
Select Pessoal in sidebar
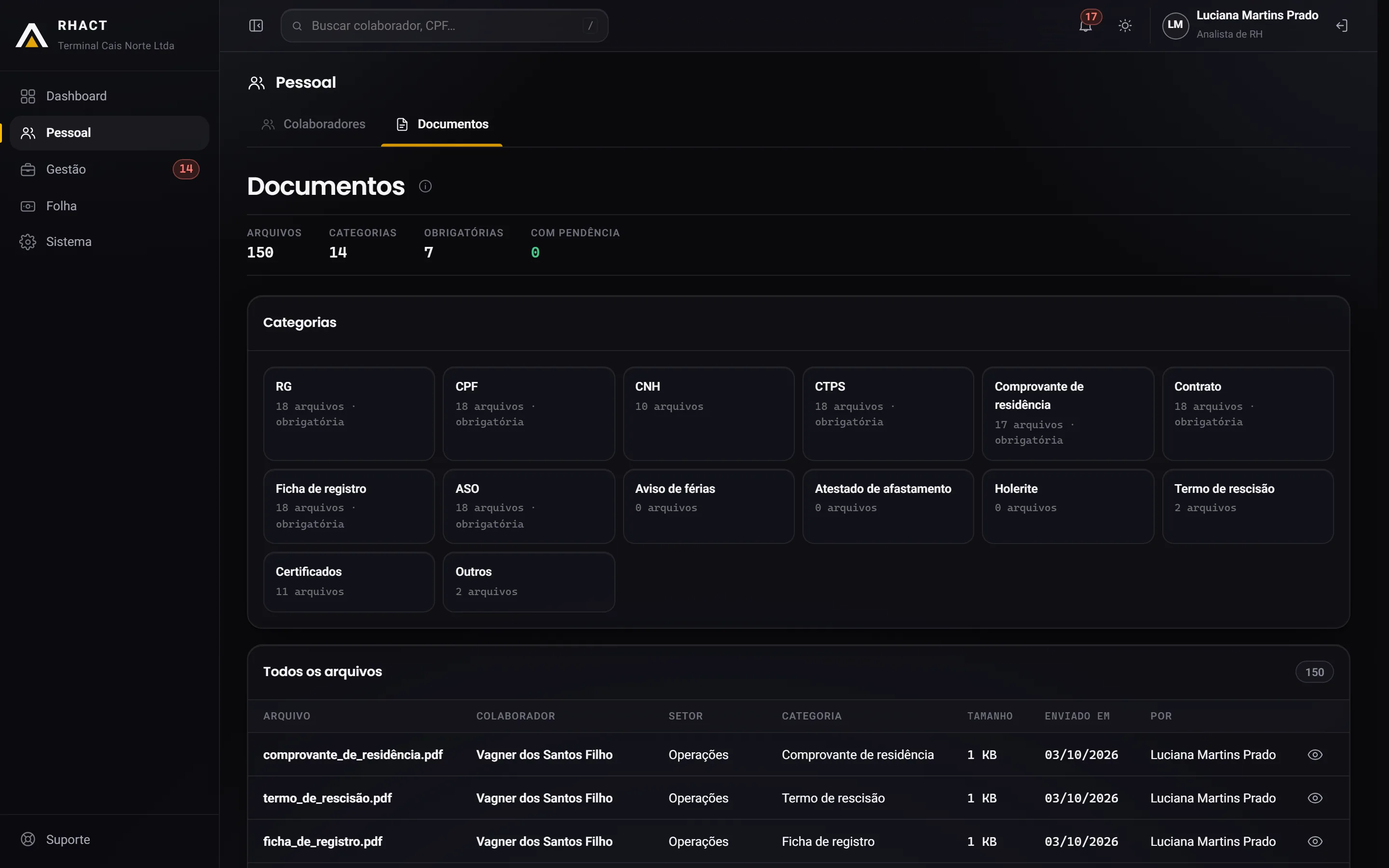click(x=109, y=133)
